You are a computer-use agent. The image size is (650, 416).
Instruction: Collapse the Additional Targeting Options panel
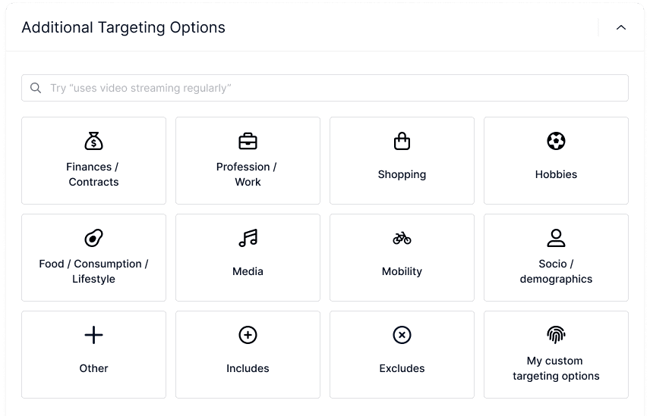coord(621,28)
